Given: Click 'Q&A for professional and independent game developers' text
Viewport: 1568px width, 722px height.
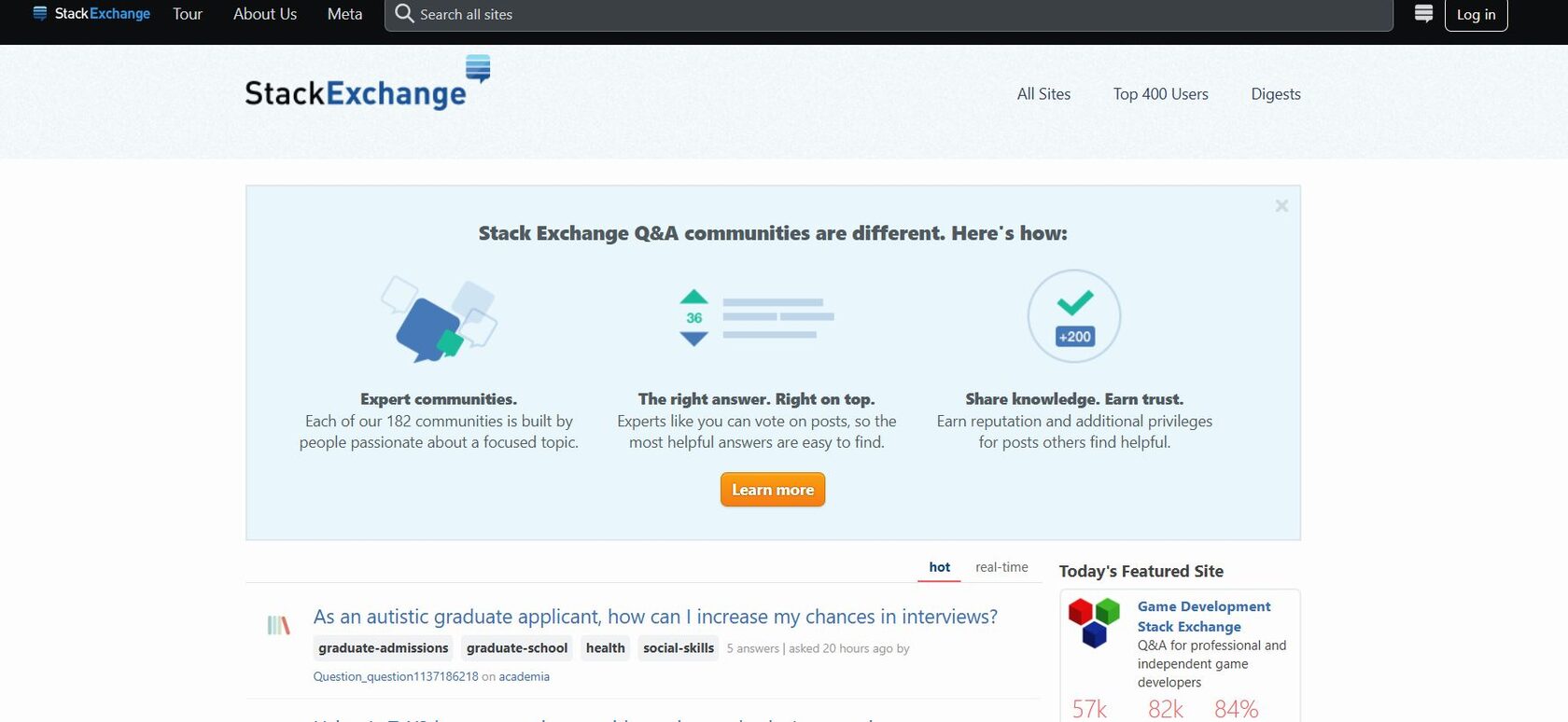Looking at the screenshot, I should pos(1211,664).
